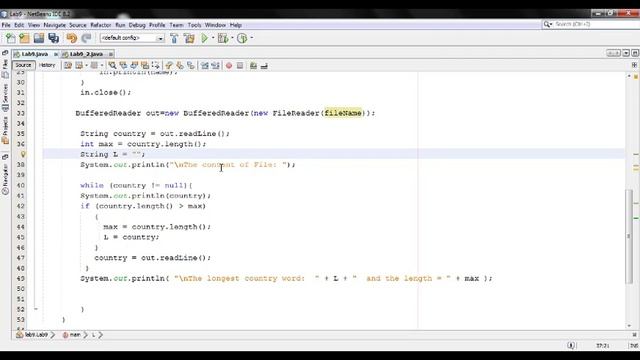The width and height of the screenshot is (640, 360).
Task: Select the Source view button
Action: click(x=23, y=65)
